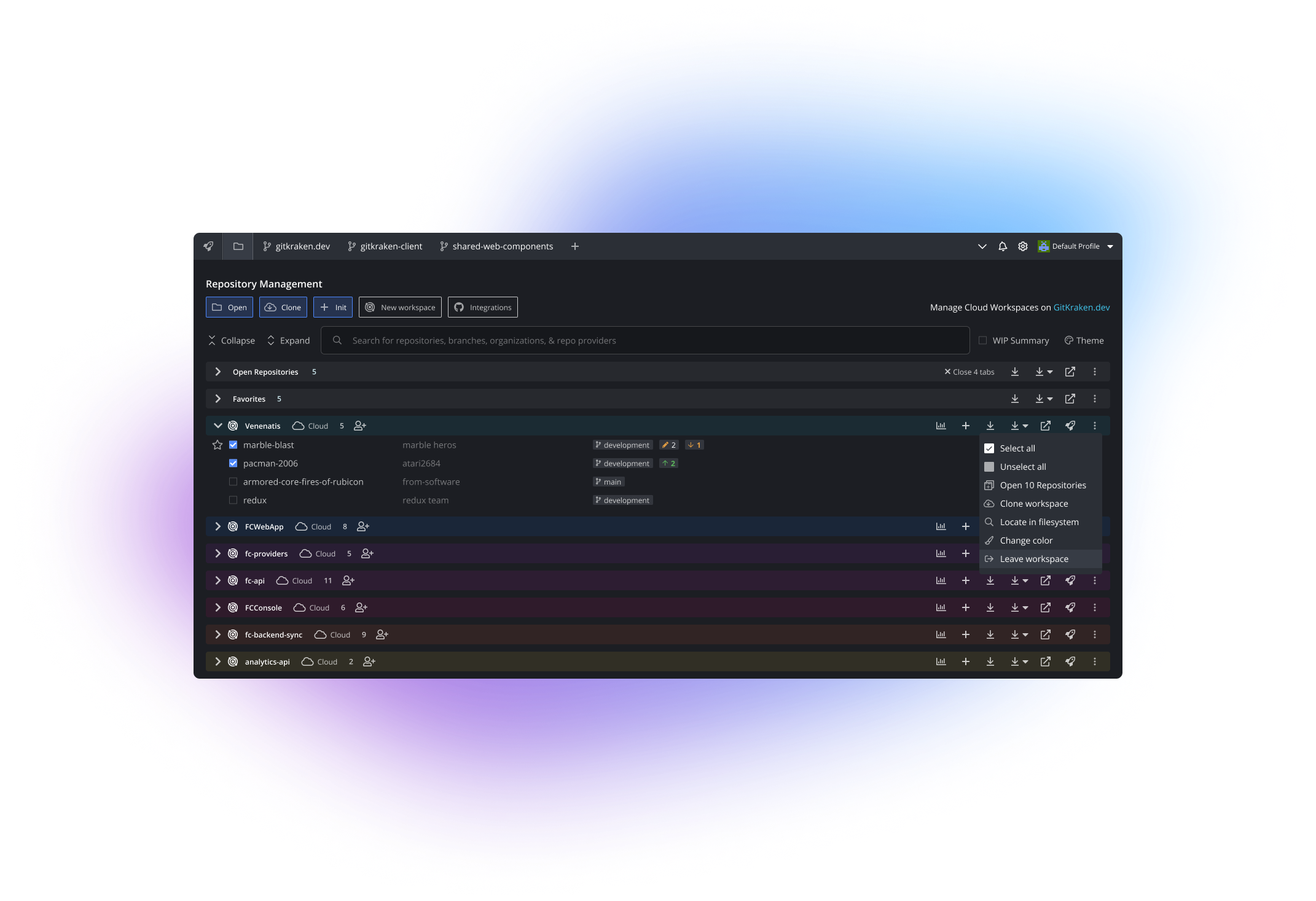1316x901 pixels.
Task: Expand the fc-api workspace
Action: coord(217,580)
